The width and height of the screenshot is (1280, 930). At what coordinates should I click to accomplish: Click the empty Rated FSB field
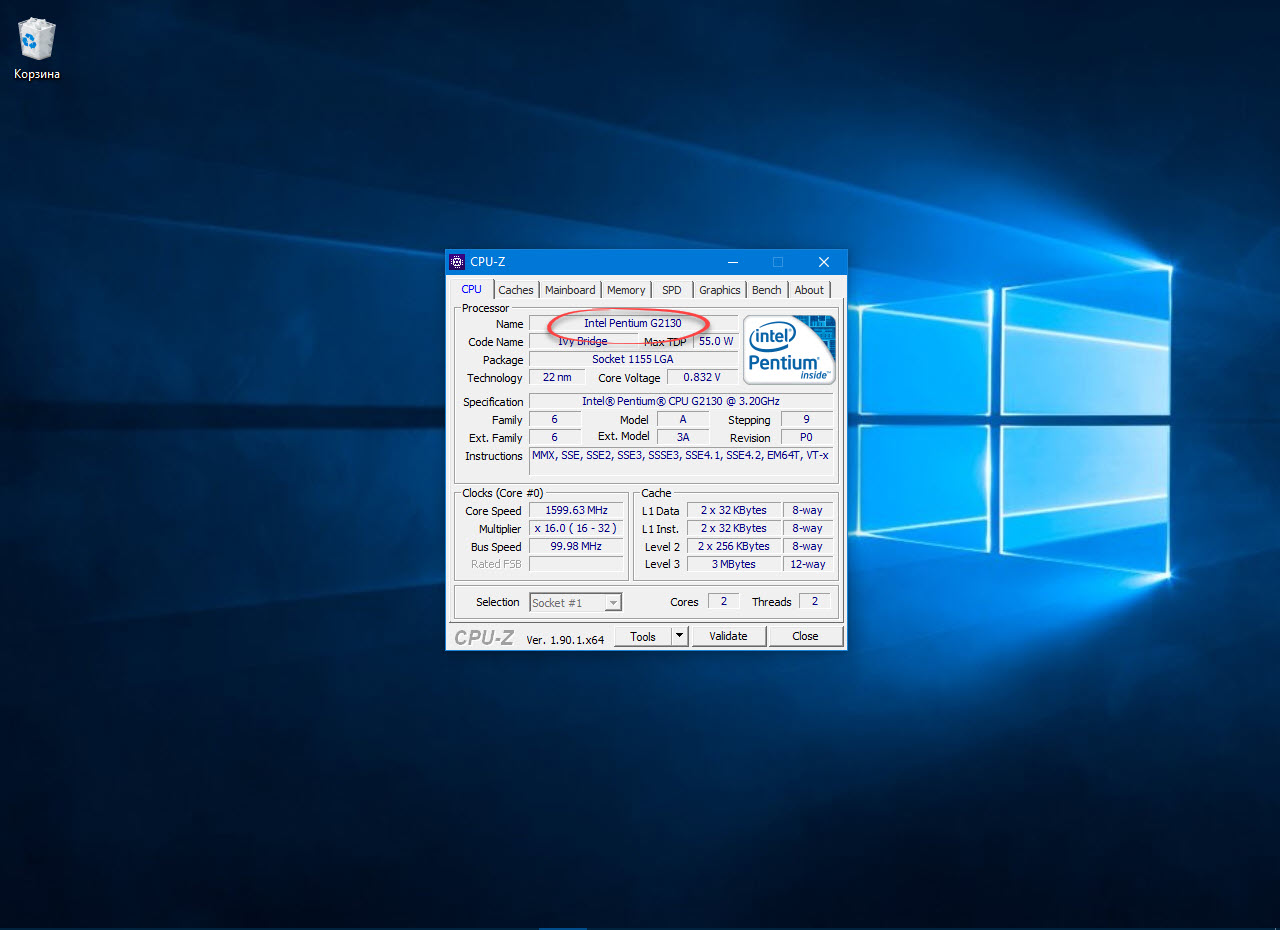pyautogui.click(x=576, y=564)
